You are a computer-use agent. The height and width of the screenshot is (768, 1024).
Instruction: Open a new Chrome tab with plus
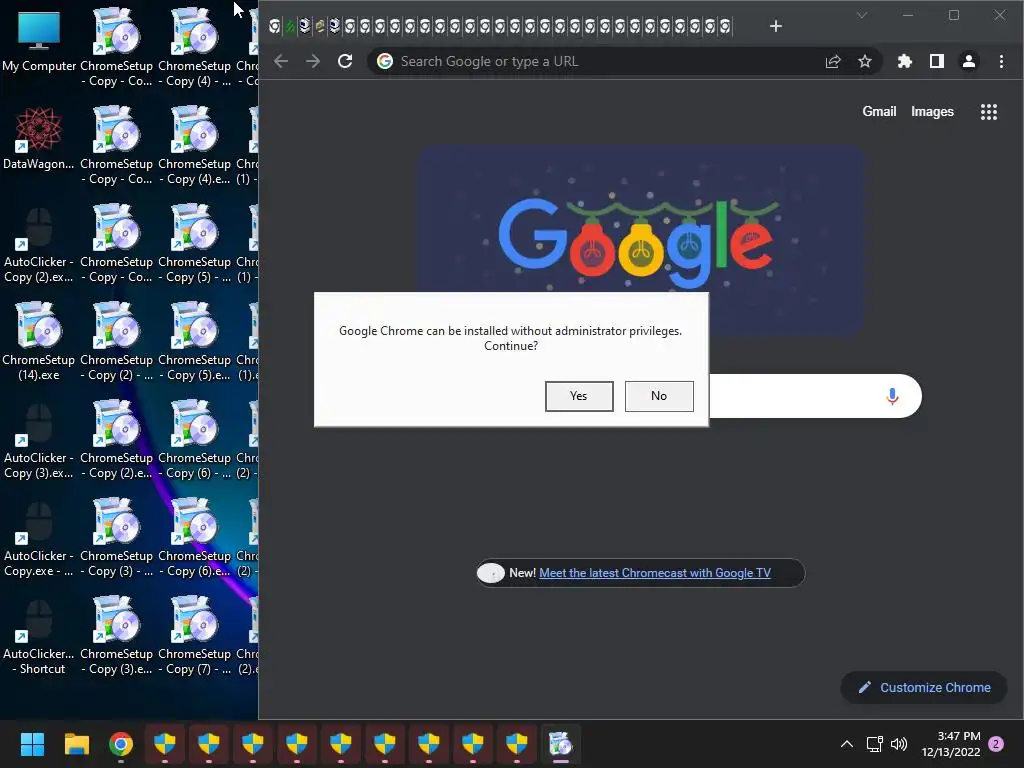775,26
